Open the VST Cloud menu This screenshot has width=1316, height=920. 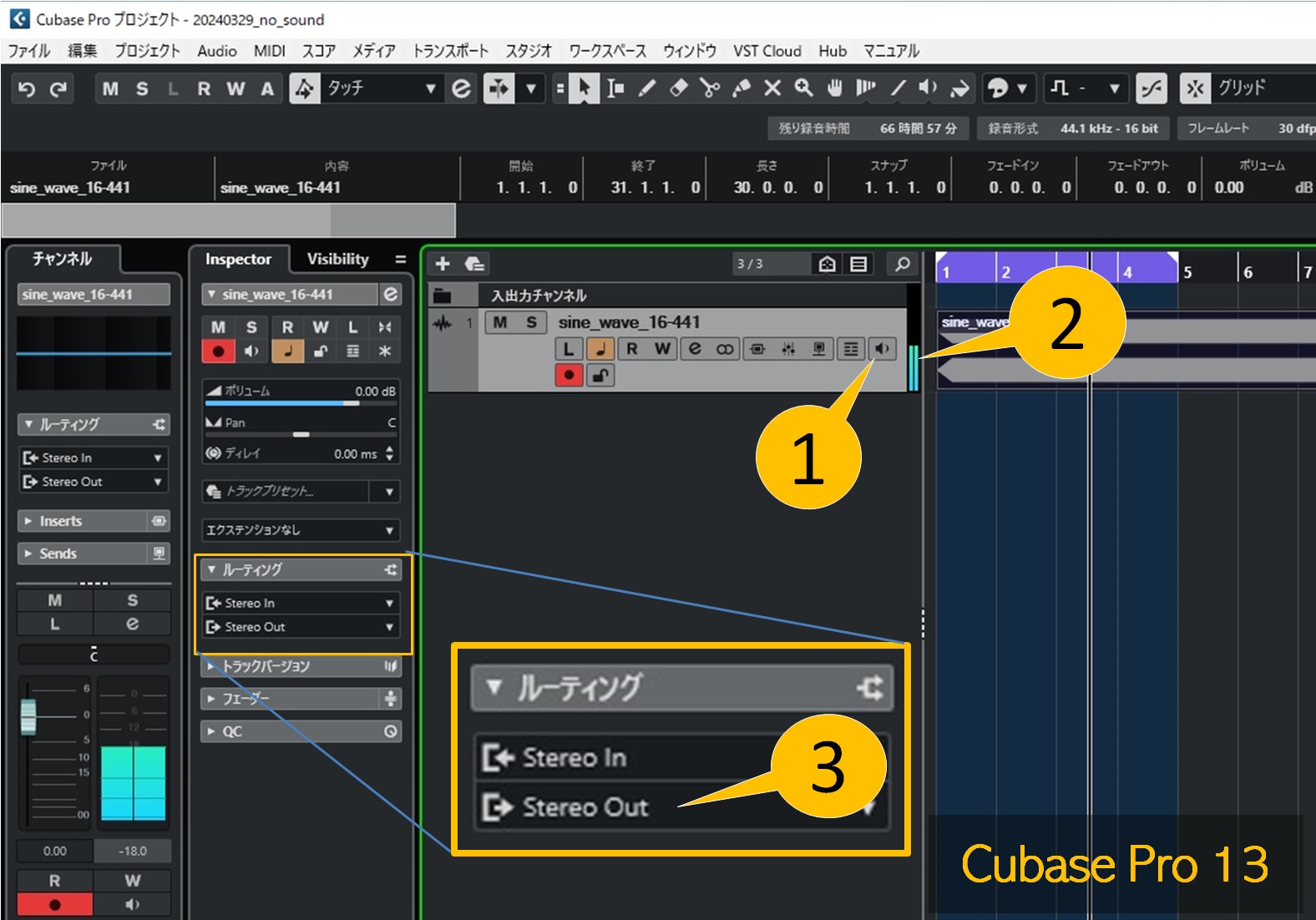point(767,51)
